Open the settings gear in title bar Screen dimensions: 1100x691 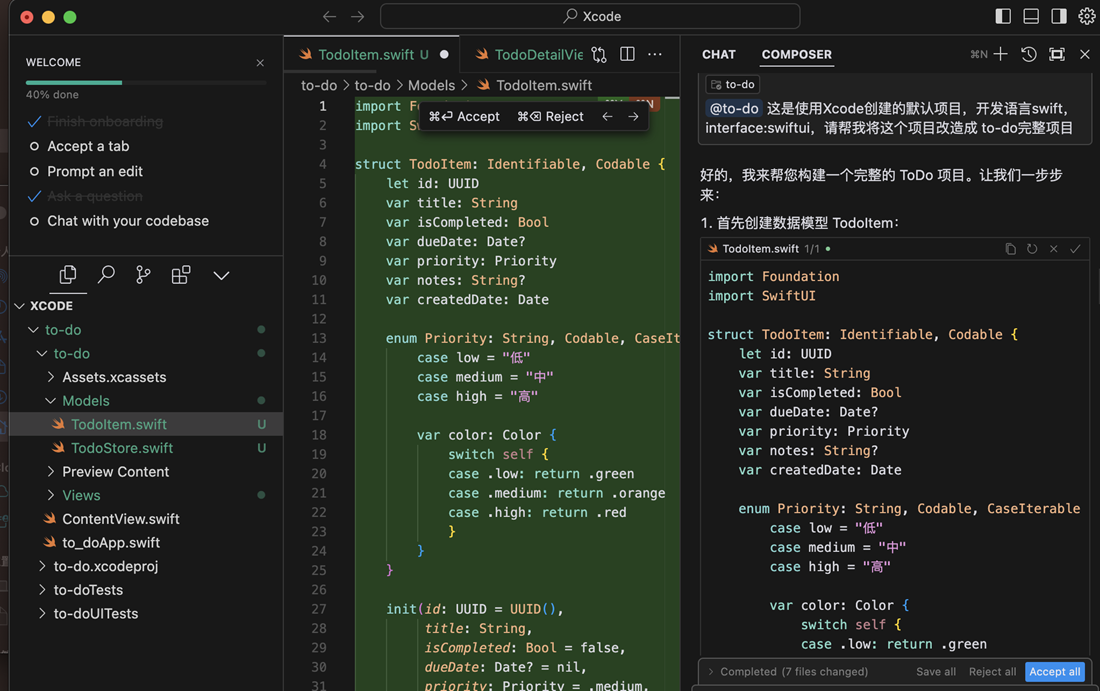pos(1086,17)
